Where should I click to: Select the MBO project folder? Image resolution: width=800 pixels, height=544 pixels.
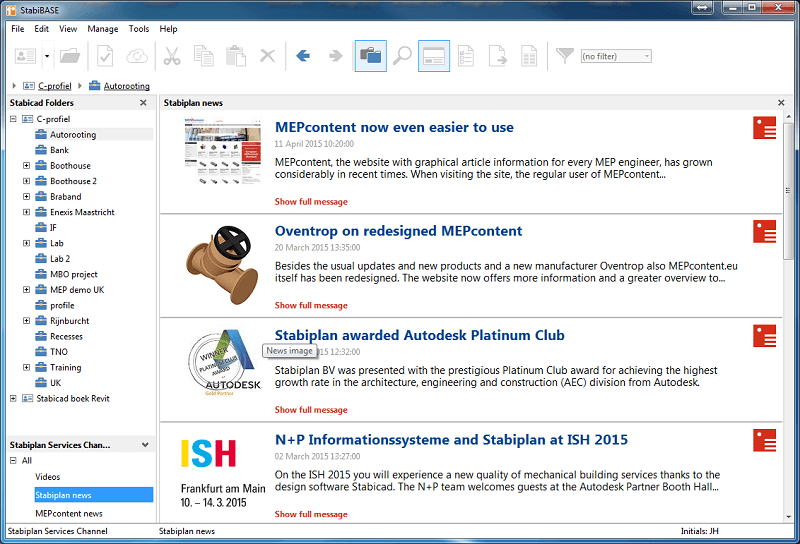click(73, 274)
